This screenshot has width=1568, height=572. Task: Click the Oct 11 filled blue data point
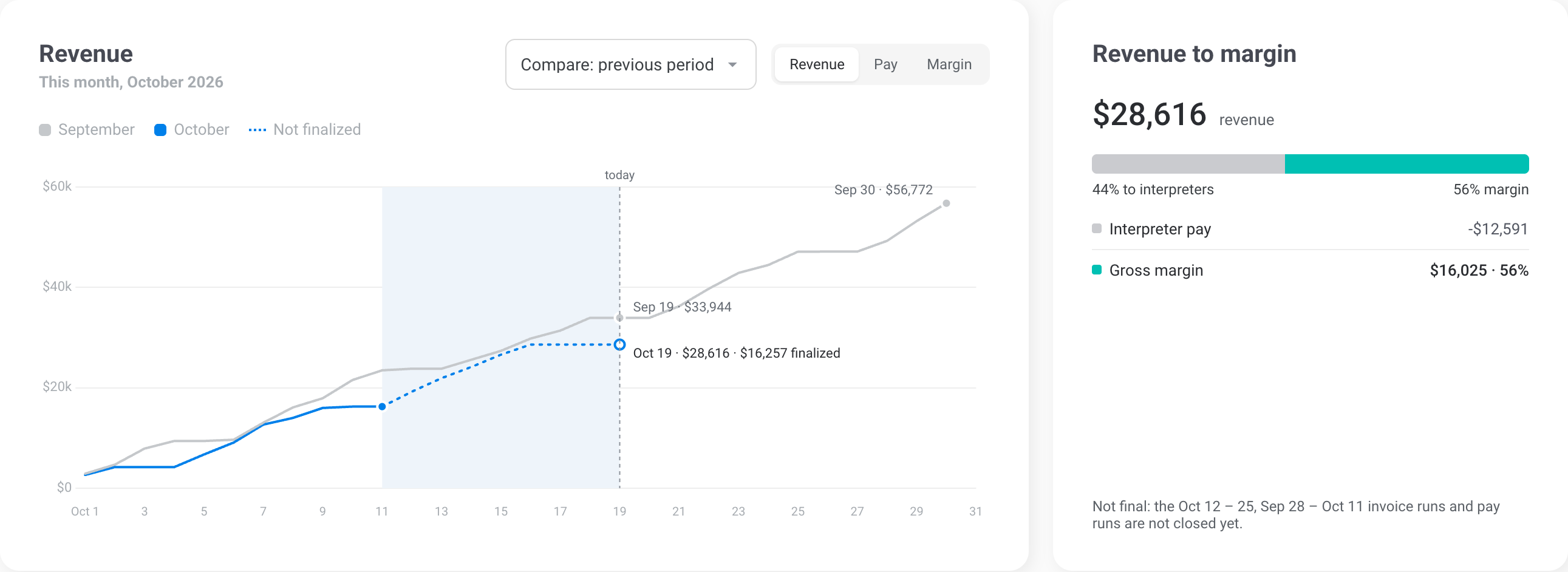pos(381,406)
